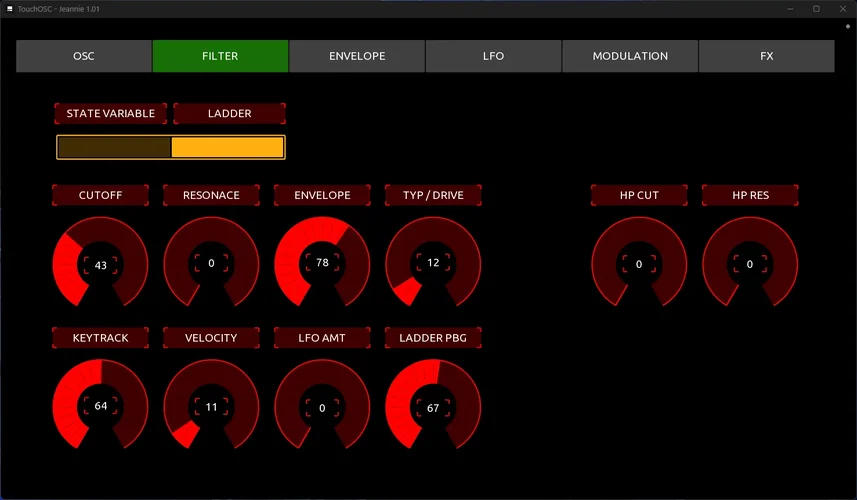The height and width of the screenshot is (500, 857).
Task: Click the VELOCITY label
Action: coord(212,338)
